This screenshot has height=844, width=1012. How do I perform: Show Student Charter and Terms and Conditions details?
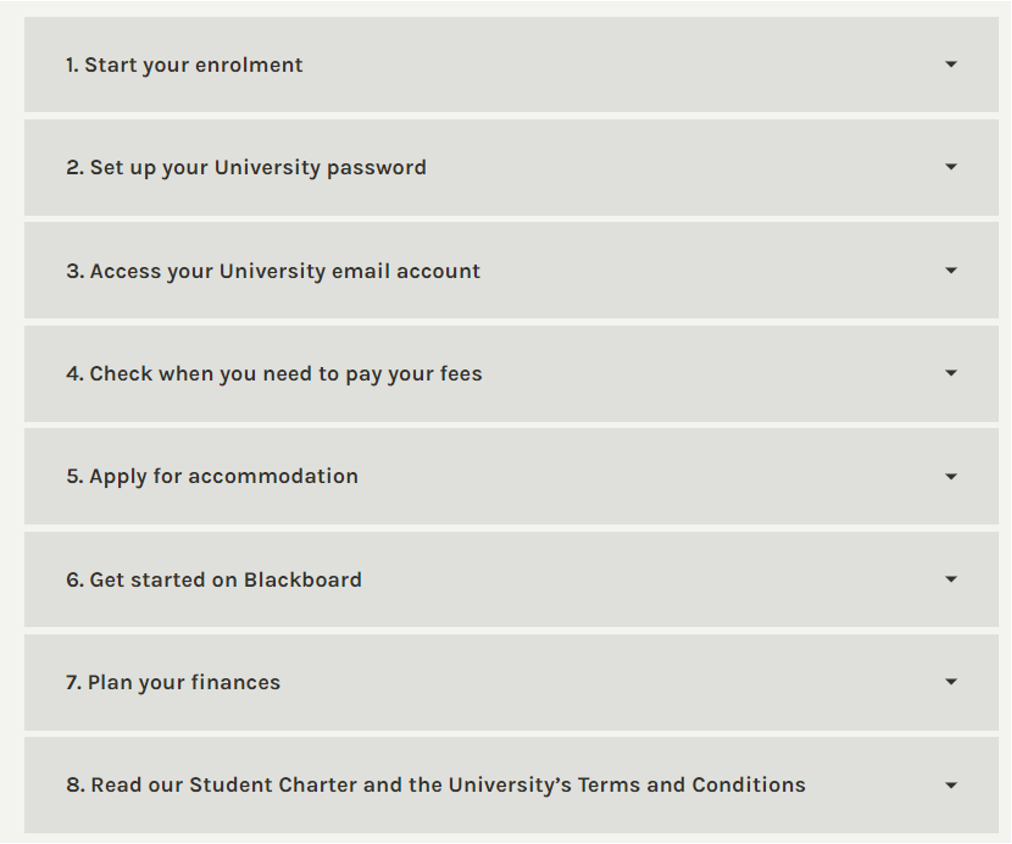pos(436,786)
